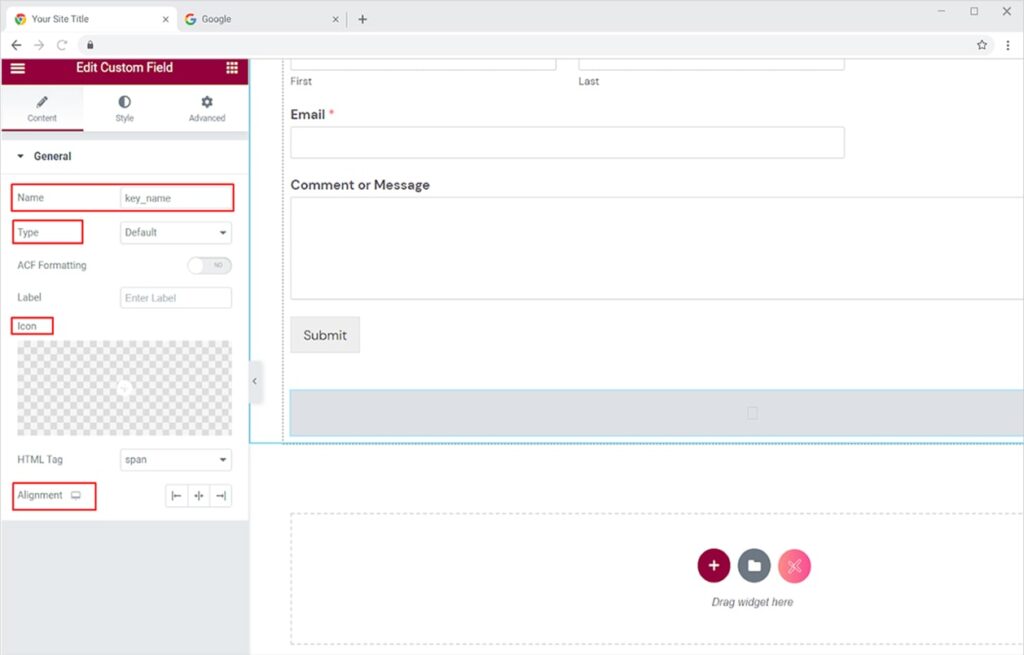The width and height of the screenshot is (1024, 655).
Task: Click the Enter Label input field
Action: click(176, 298)
